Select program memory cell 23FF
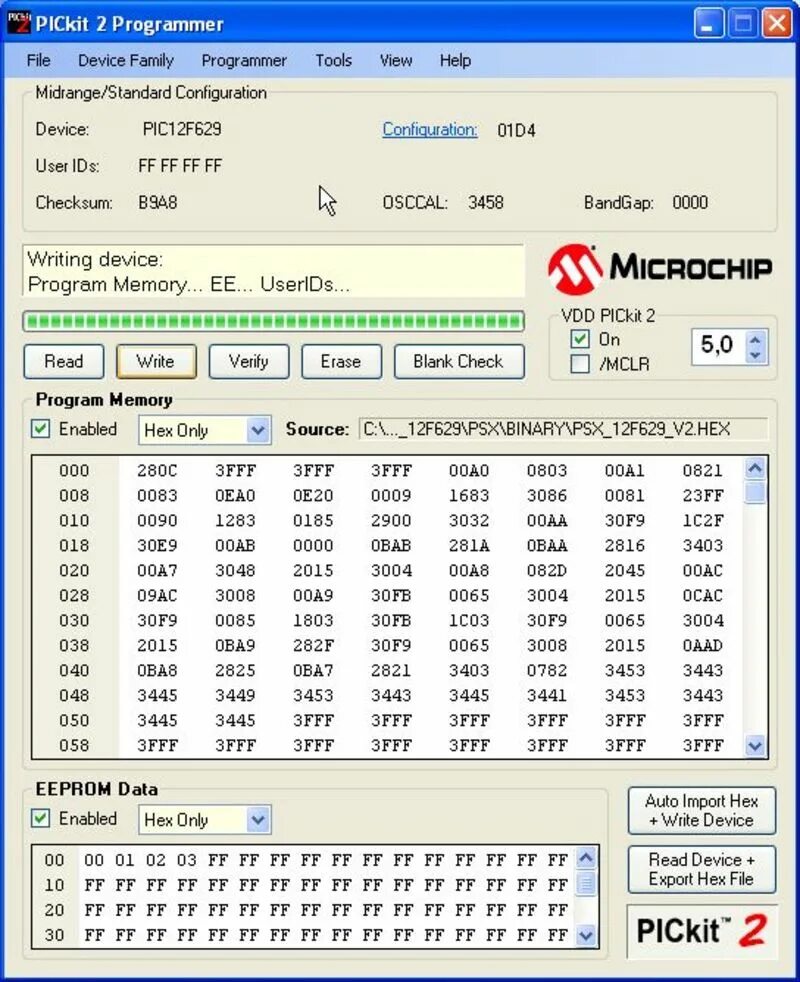This screenshot has width=800, height=982. [703, 495]
